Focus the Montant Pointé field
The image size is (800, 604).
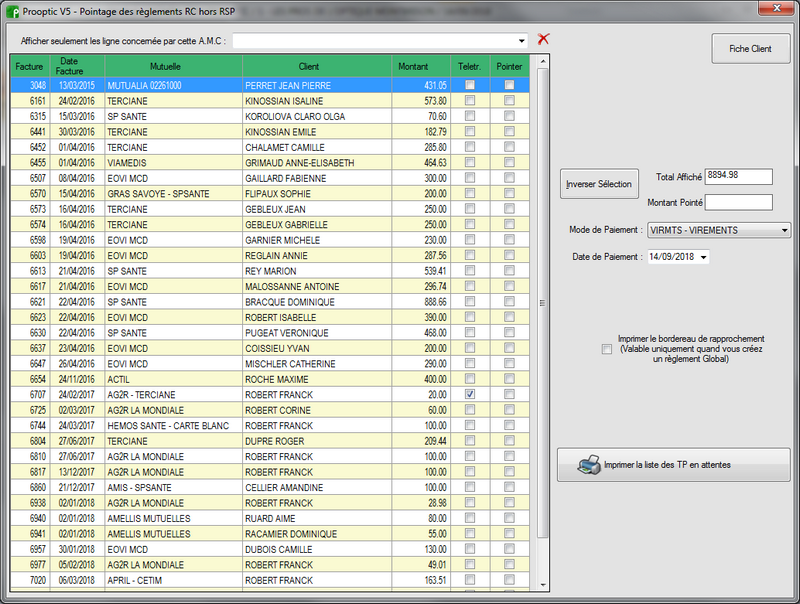coord(738,202)
